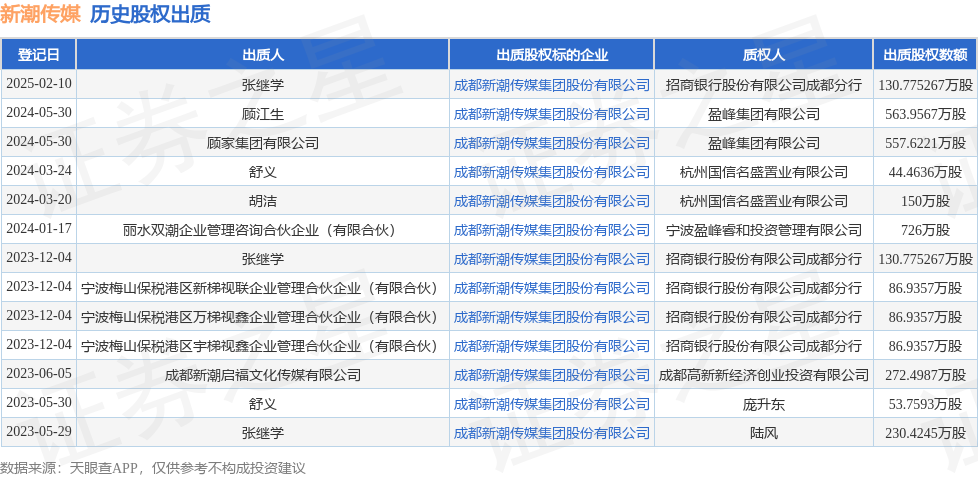Open company link in 胡洁 row
This screenshot has height=477, width=978.
(551, 201)
